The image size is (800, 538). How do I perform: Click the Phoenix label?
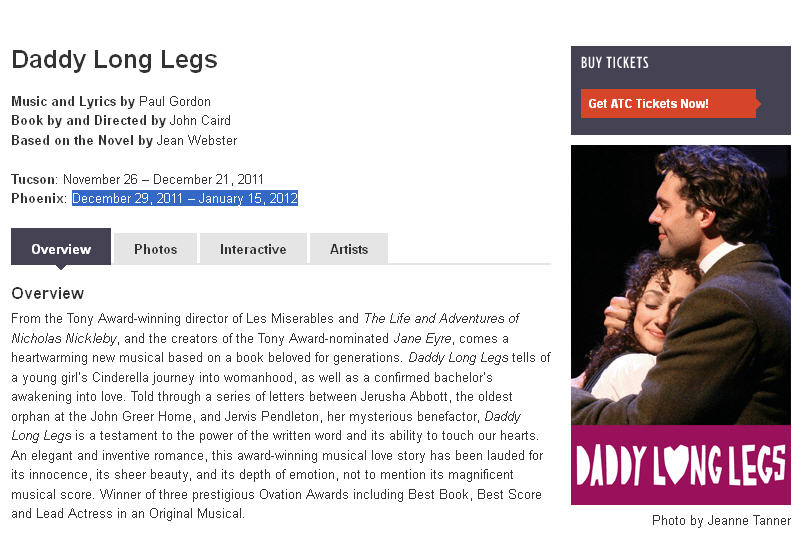point(39,198)
